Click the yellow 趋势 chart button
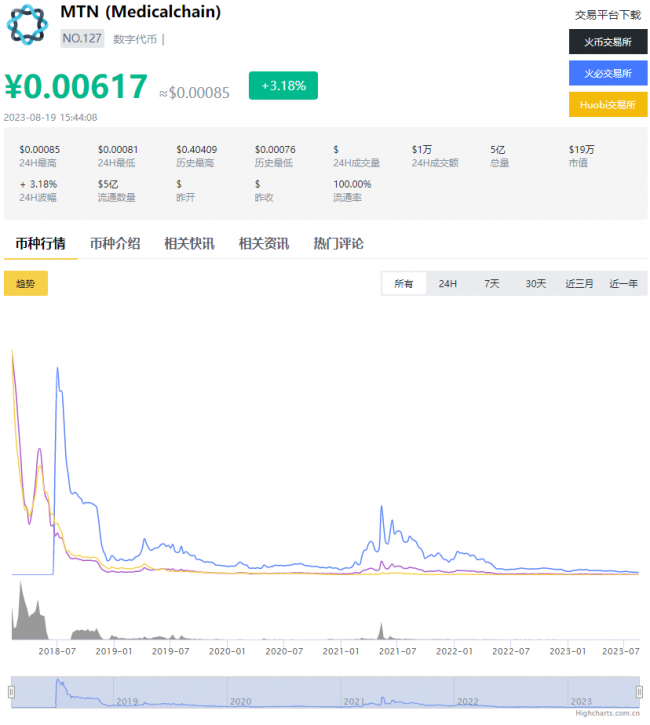Viewport: 650px width, 725px height. pos(26,283)
